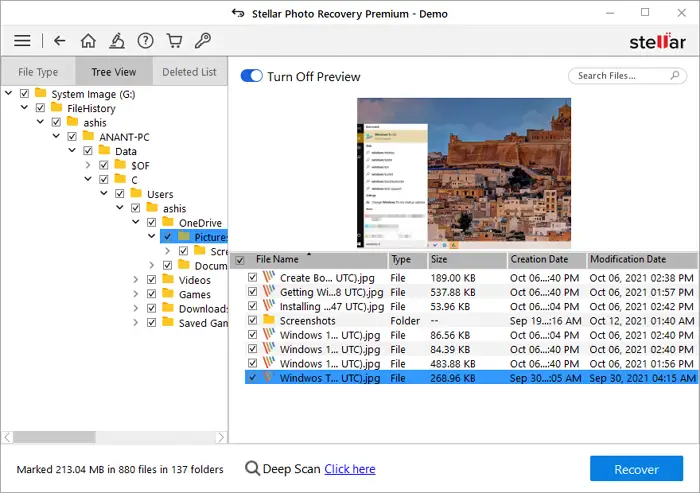Image resolution: width=700 pixels, height=493 pixels.
Task: Sort by the Modification Date column header
Action: click(x=642, y=260)
